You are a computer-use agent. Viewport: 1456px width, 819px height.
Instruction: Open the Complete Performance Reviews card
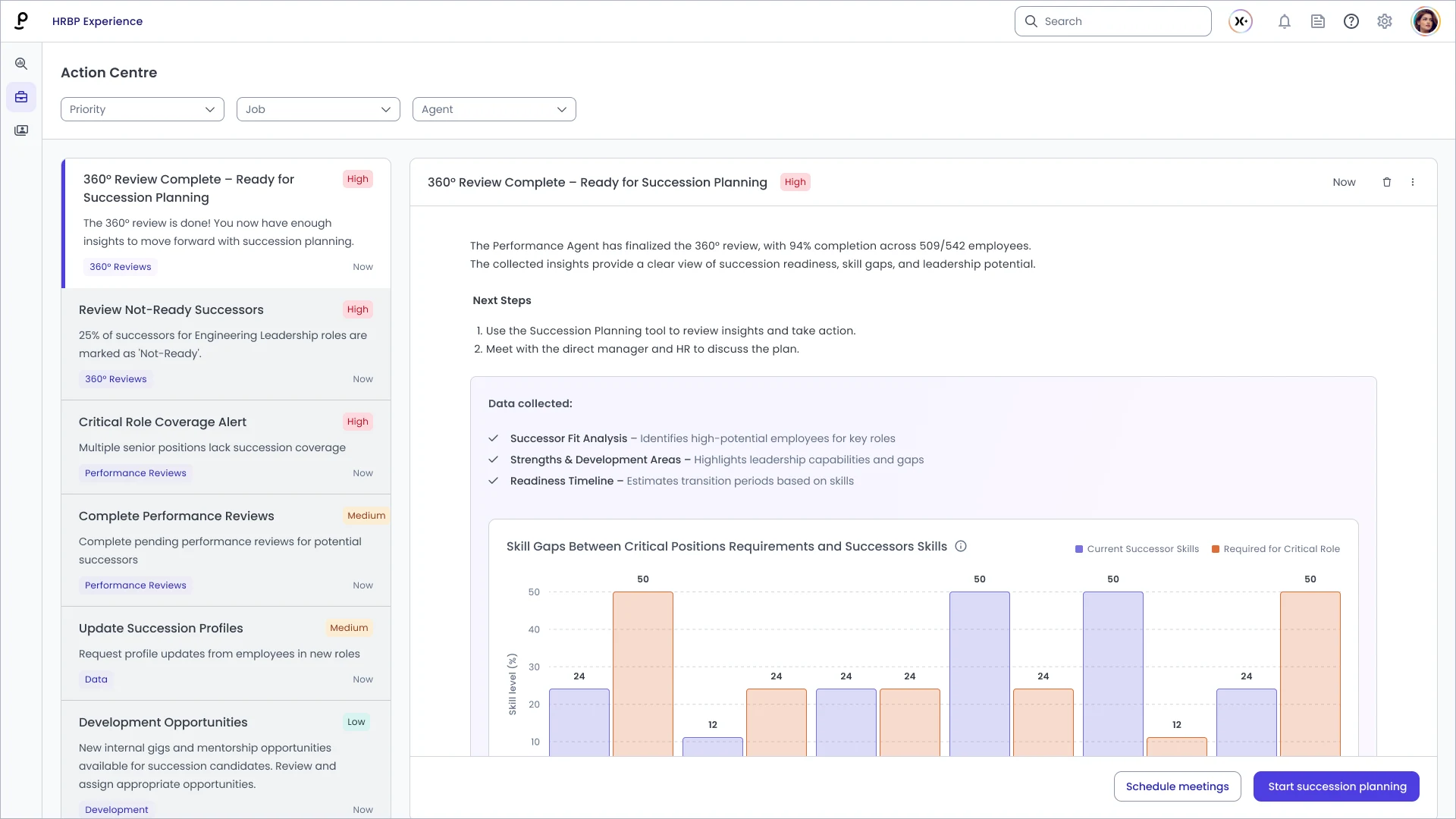pos(226,551)
